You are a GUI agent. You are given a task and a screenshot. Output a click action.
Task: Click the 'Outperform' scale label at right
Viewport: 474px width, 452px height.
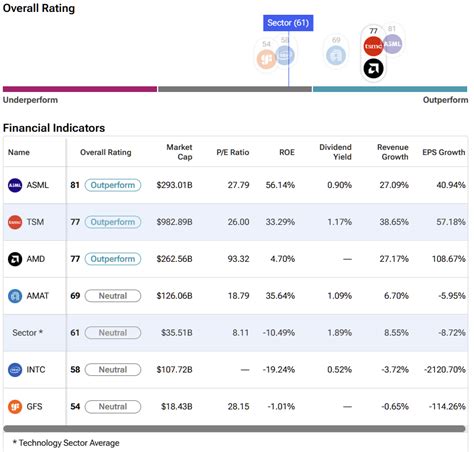pyautogui.click(x=446, y=100)
